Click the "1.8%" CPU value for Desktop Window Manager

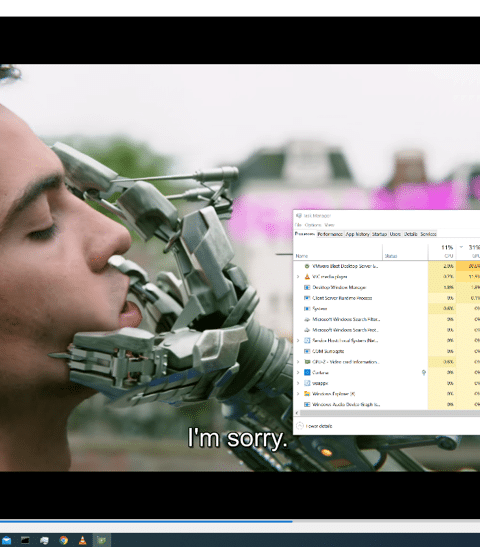(x=449, y=287)
